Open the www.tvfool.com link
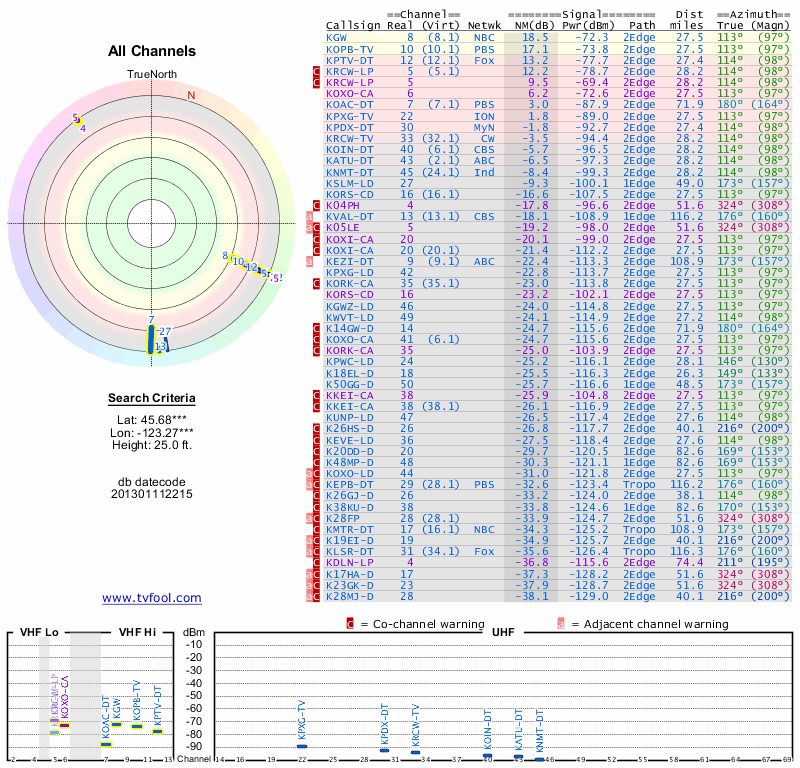Viewport: 800px width, 768px height. click(151, 598)
